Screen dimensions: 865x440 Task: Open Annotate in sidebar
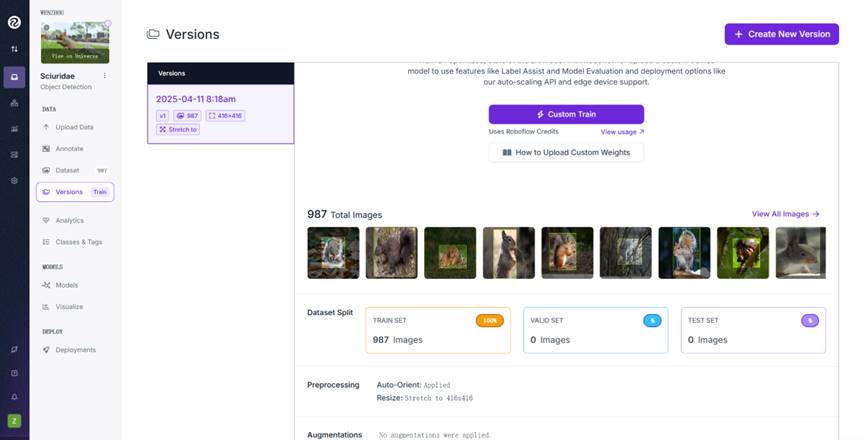(70, 149)
